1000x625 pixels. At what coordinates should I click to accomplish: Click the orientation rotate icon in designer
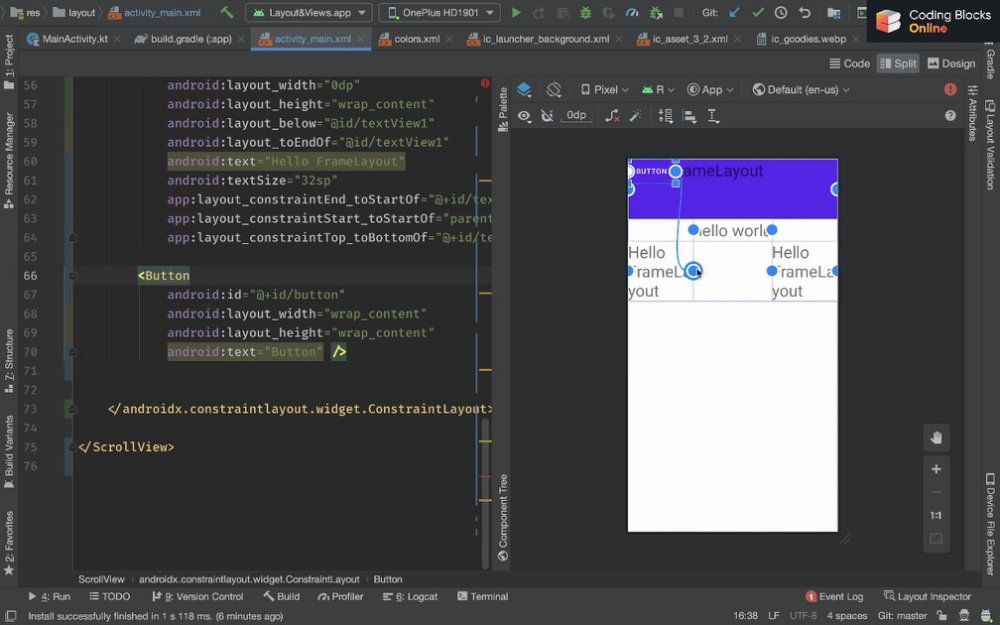click(554, 89)
